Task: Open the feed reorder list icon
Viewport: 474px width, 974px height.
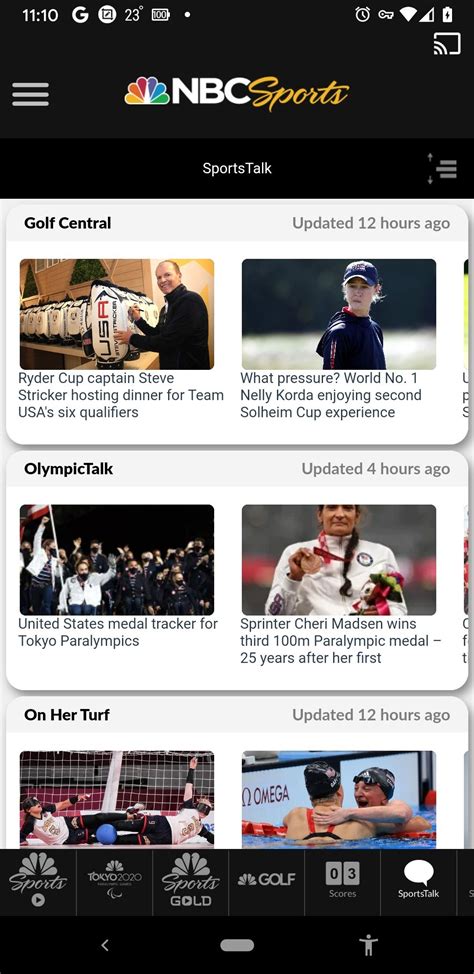Action: click(443, 168)
